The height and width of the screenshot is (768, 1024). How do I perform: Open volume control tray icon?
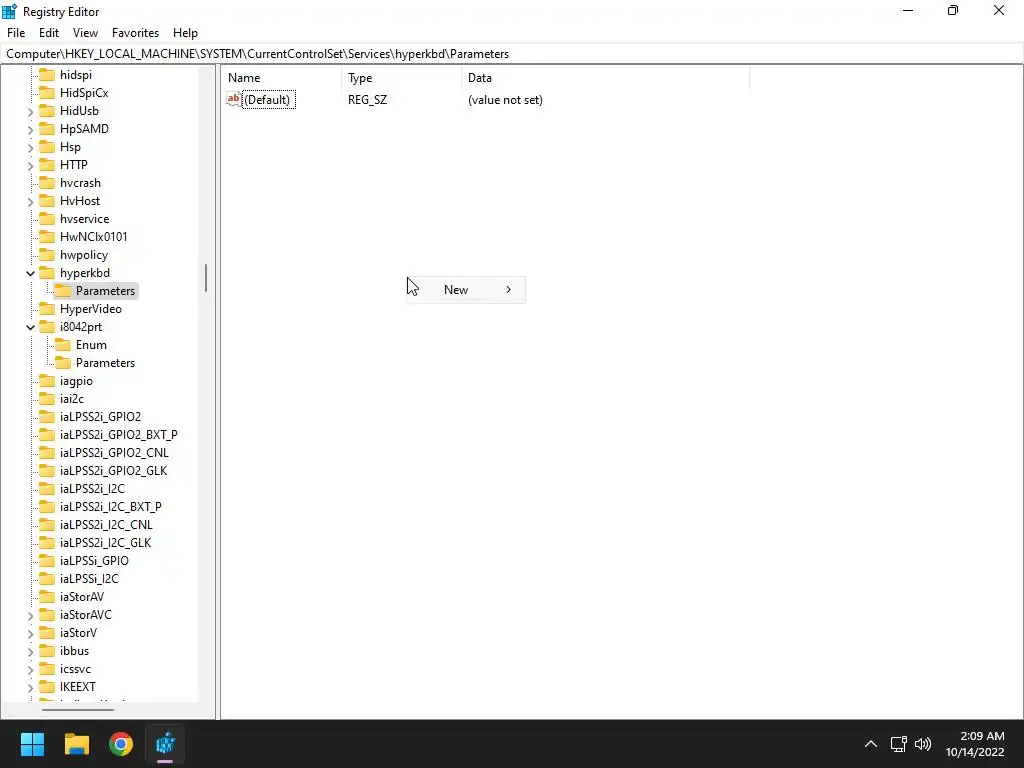pos(923,744)
